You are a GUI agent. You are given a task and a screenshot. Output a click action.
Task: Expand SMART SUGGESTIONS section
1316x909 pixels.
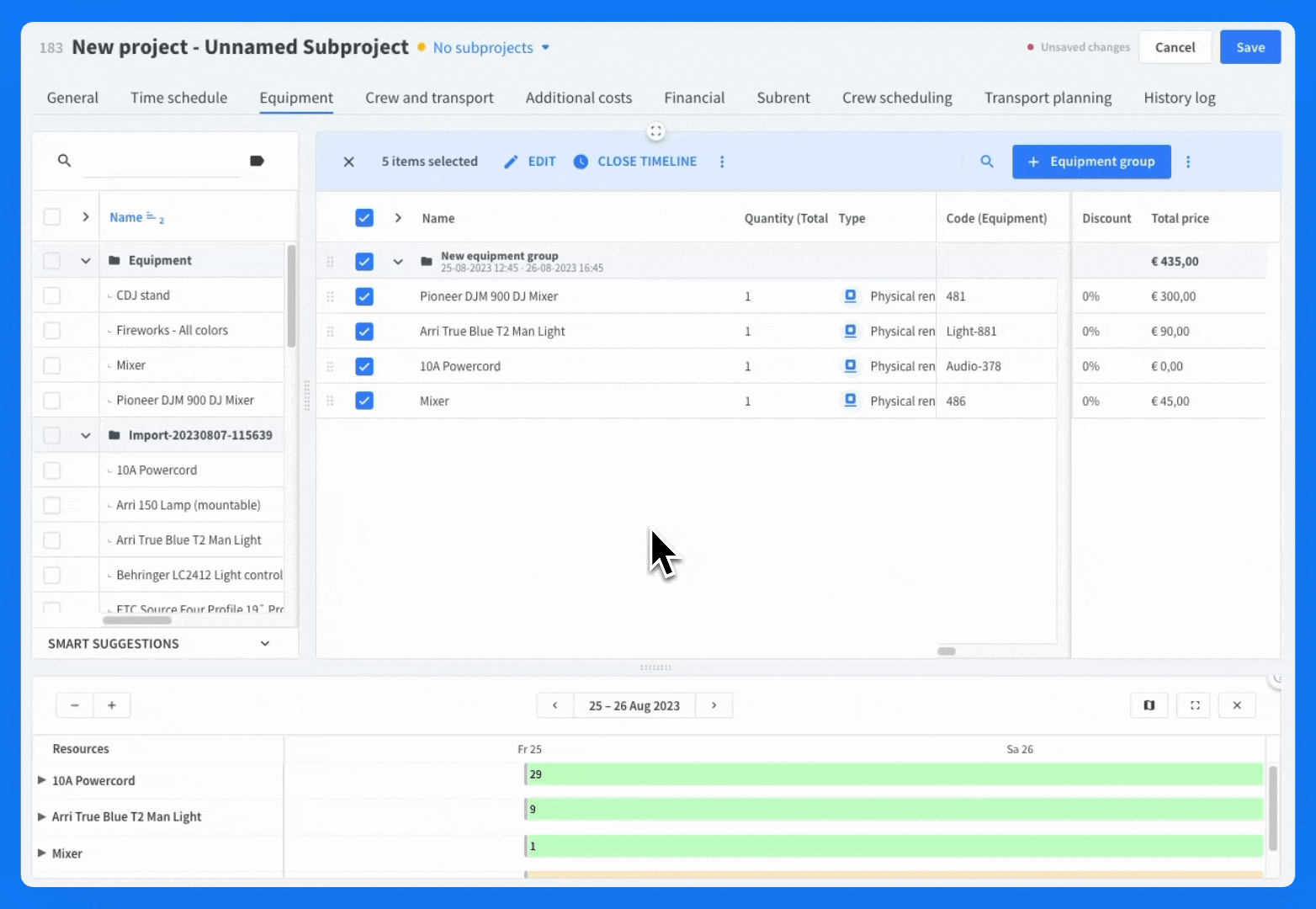265,644
